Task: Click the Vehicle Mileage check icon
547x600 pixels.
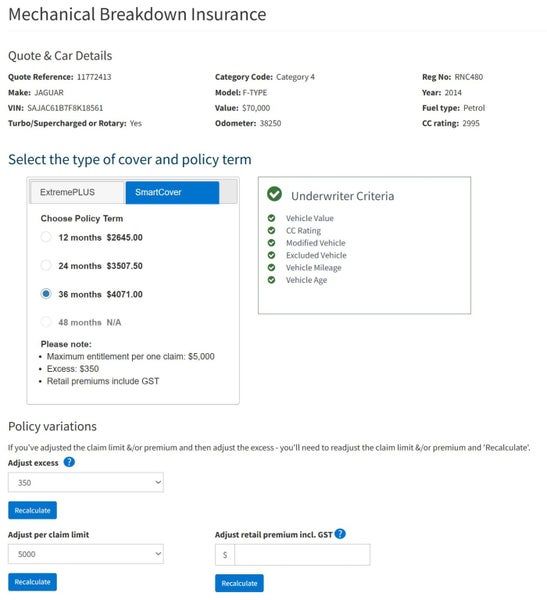Action: 271,267
